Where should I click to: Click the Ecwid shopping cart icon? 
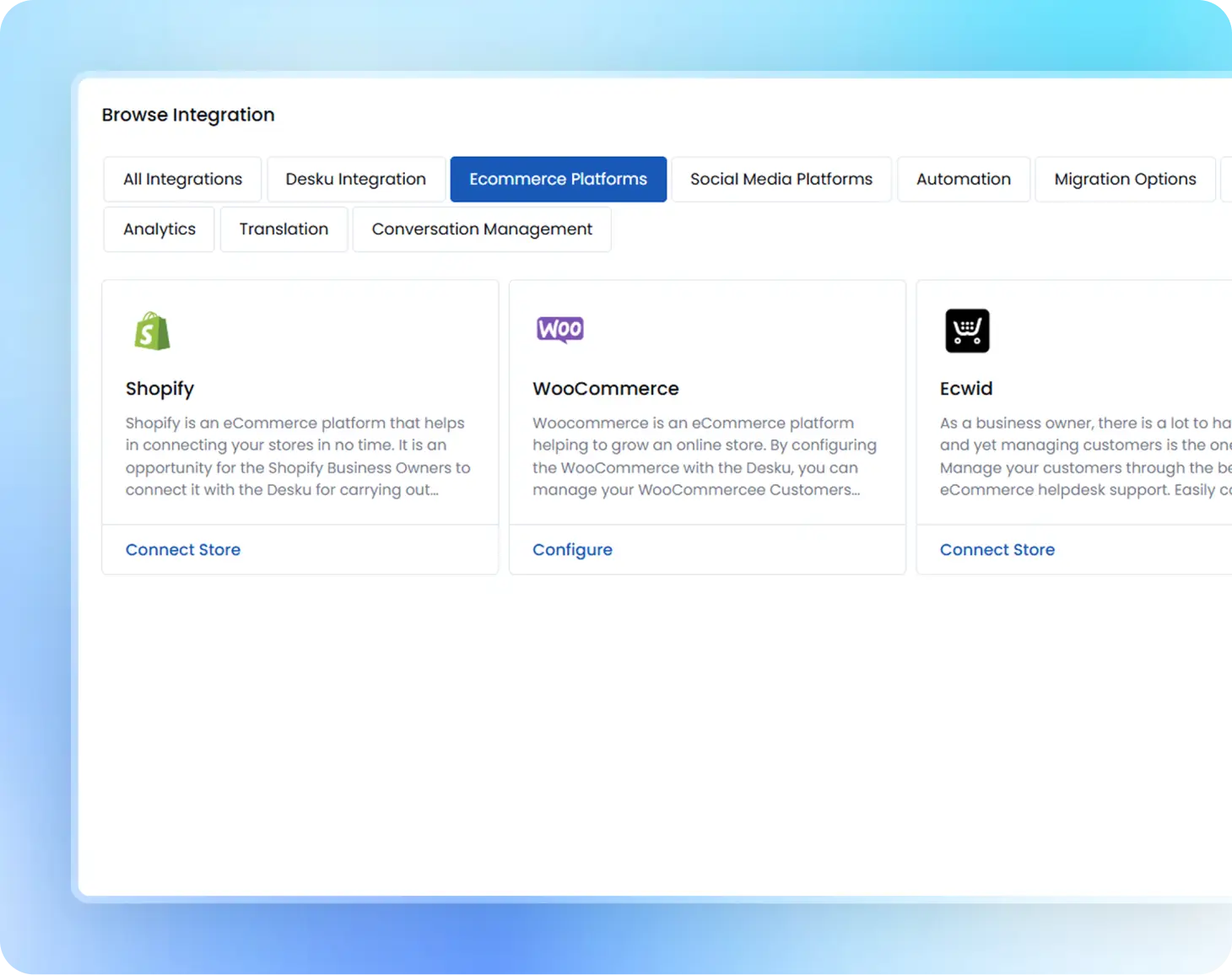(967, 331)
